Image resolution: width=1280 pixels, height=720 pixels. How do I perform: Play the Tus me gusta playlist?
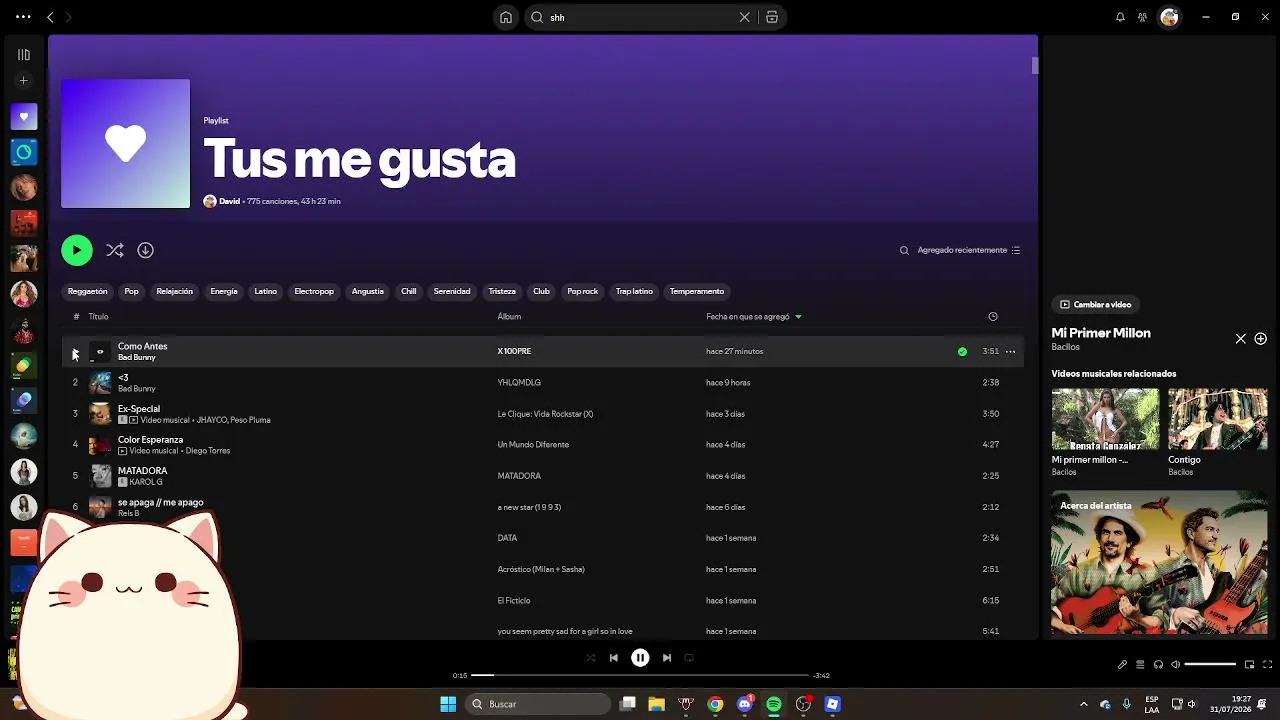coord(77,250)
